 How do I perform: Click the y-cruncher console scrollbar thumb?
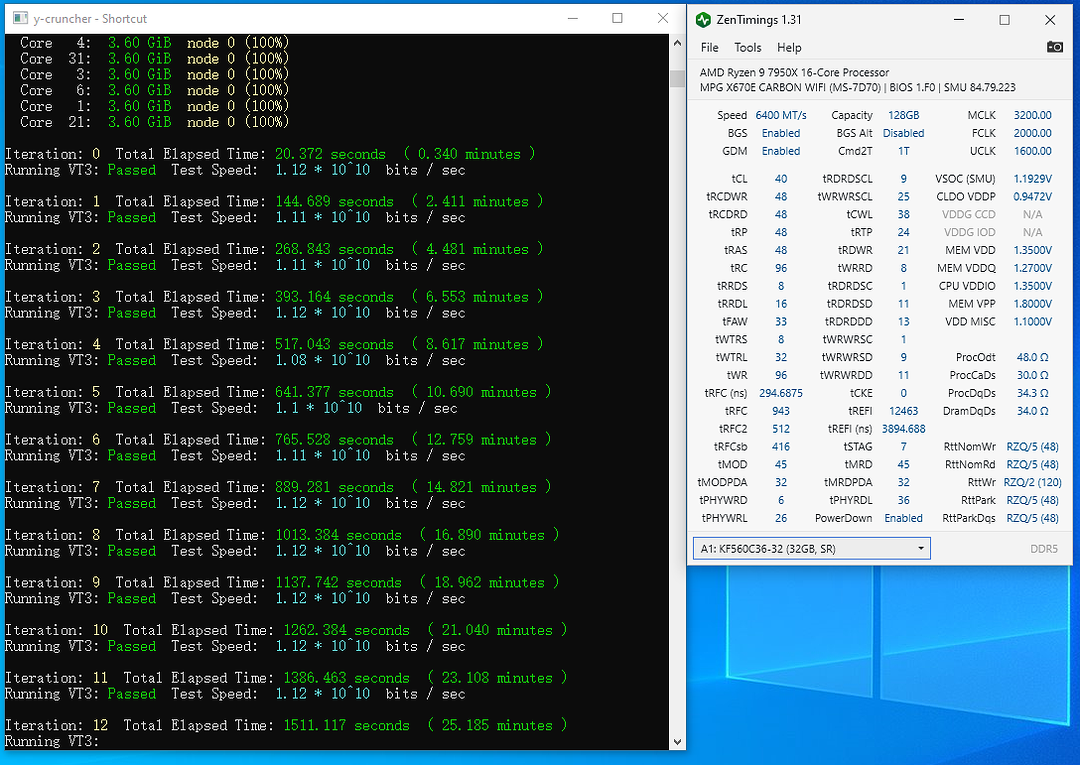(677, 78)
